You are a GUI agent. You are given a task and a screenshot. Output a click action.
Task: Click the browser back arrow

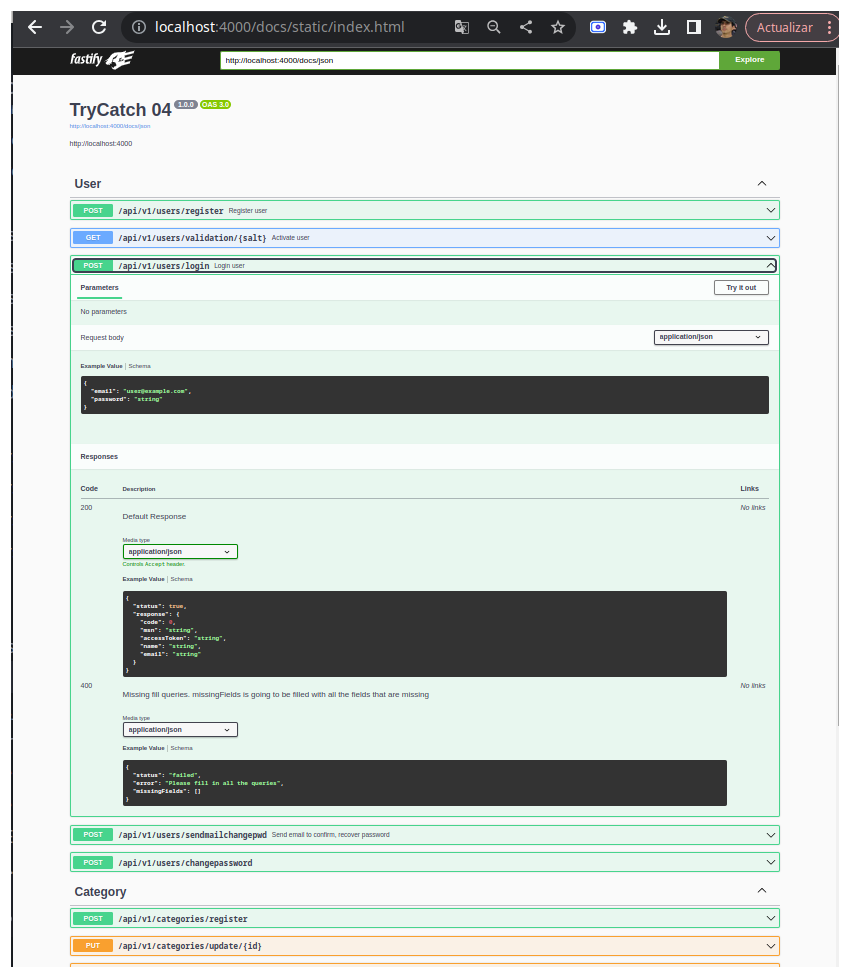35,27
